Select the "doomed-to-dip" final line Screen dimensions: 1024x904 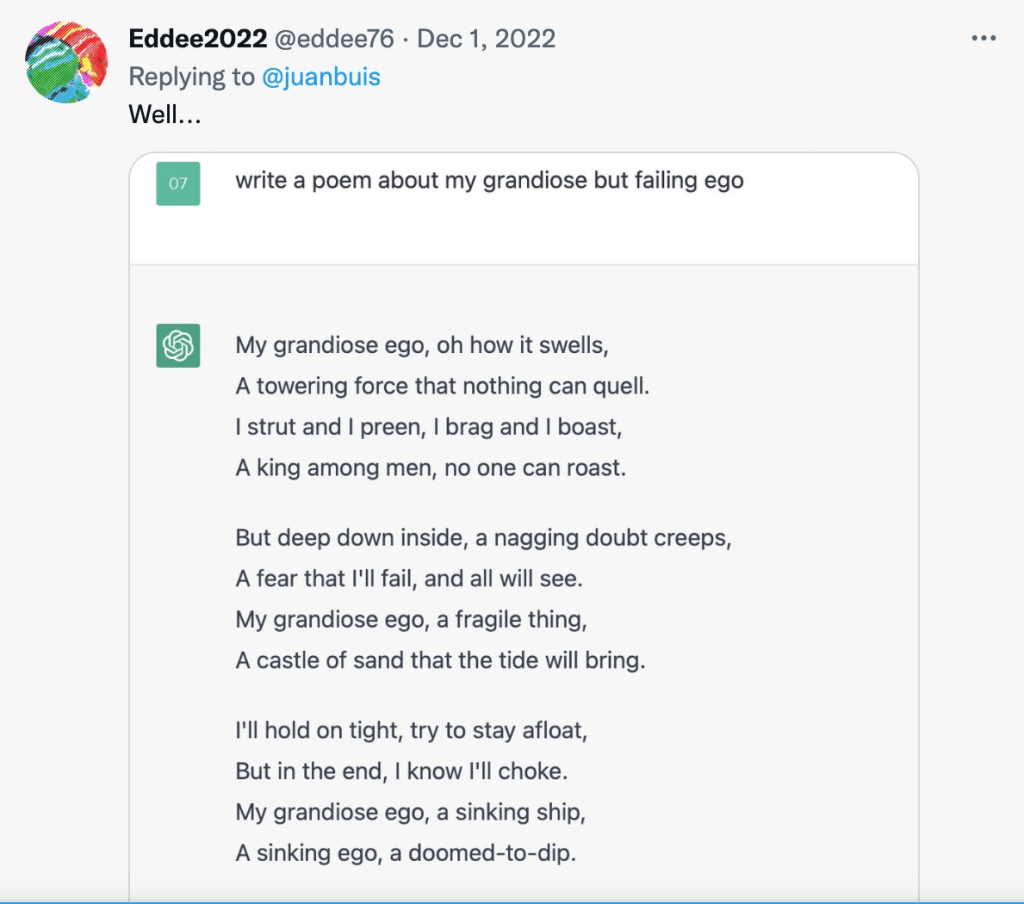pos(406,852)
